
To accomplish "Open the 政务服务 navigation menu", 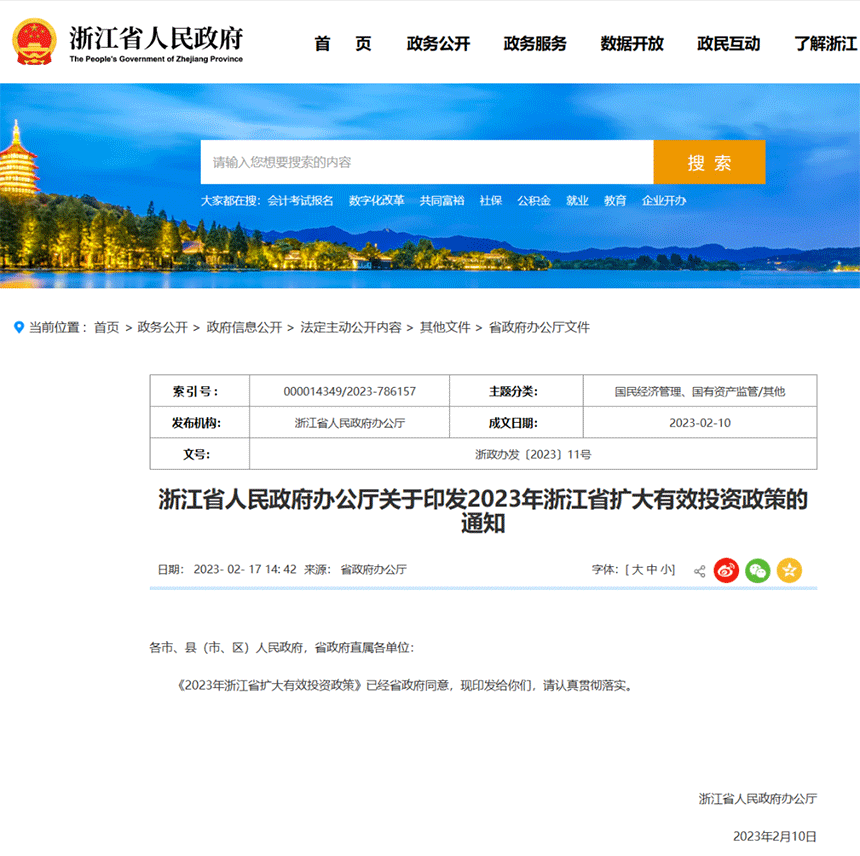I will coord(535,44).
